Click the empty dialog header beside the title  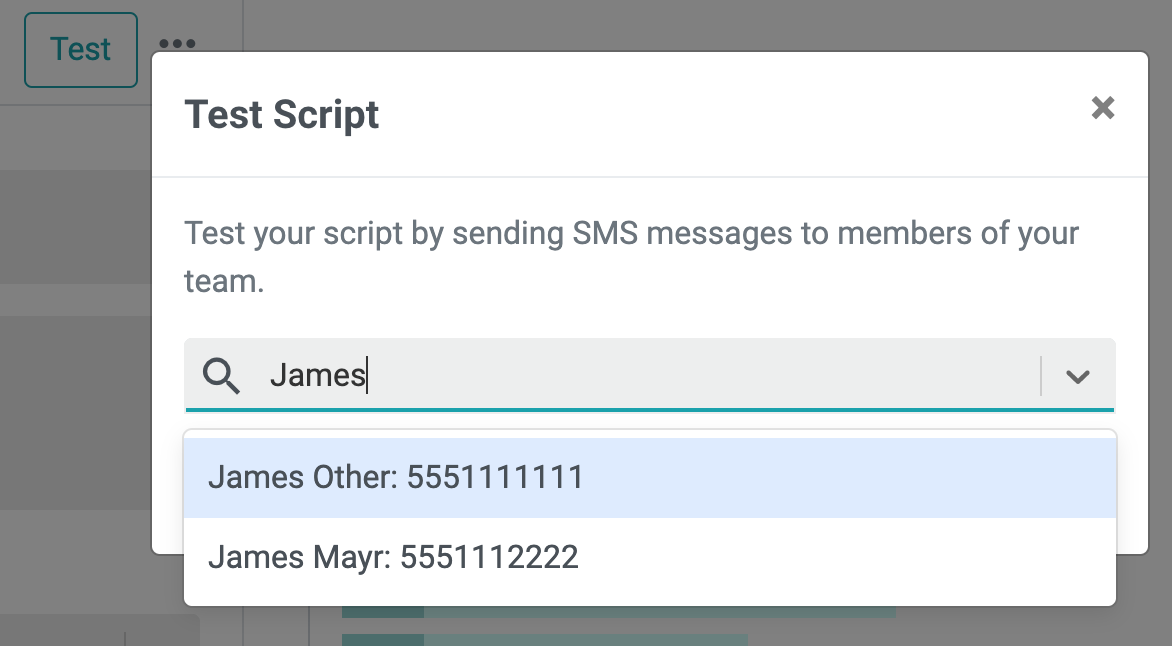(x=732, y=114)
